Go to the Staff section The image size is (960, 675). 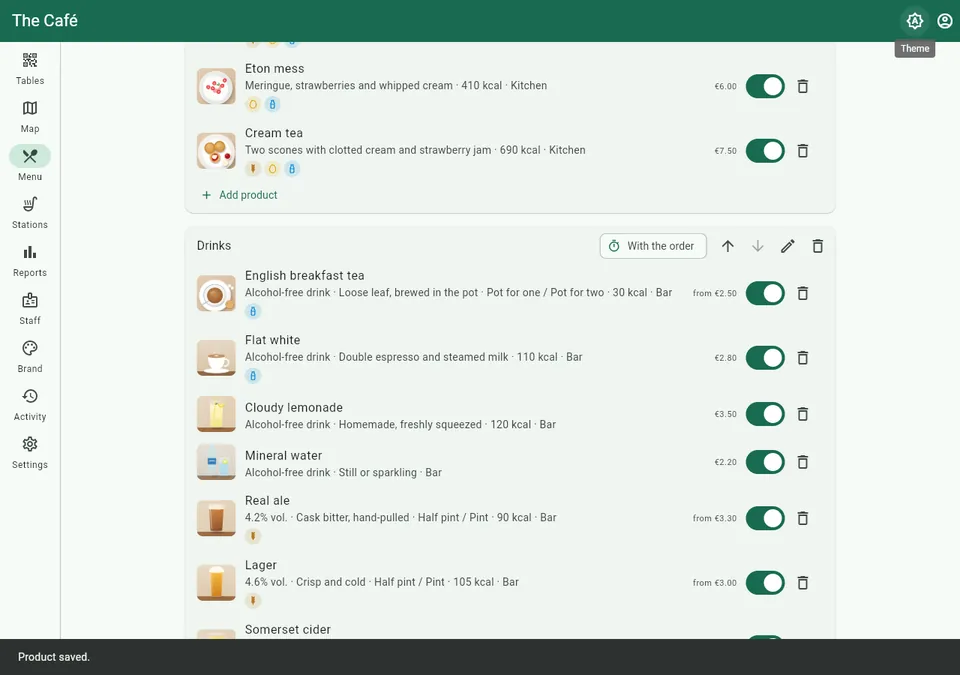30,308
